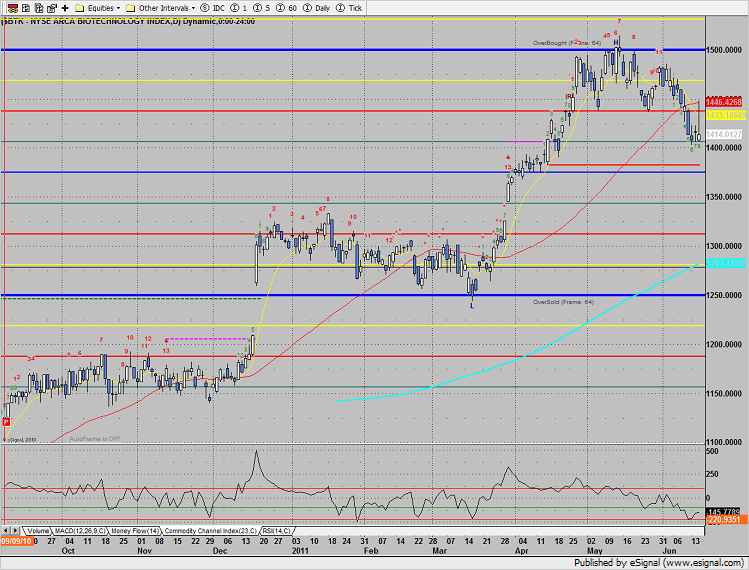The width and height of the screenshot is (749, 570).
Task: Open the Equities folder dropdown
Action: (x=98, y=8)
